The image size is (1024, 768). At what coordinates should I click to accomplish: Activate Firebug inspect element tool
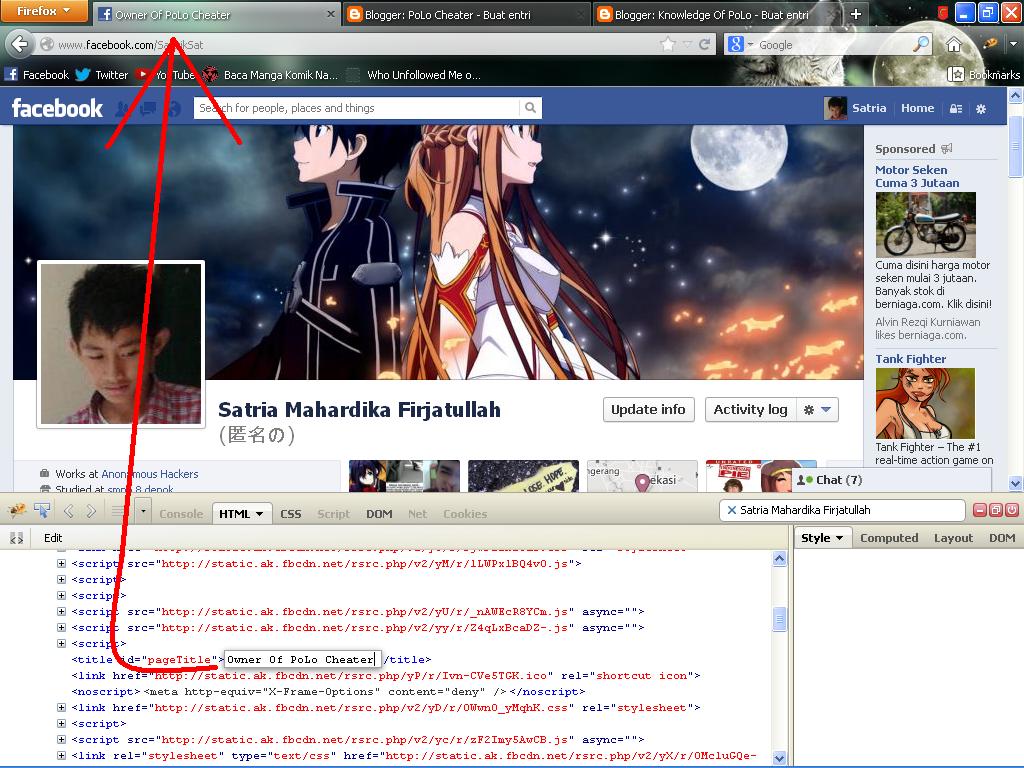click(x=42, y=510)
